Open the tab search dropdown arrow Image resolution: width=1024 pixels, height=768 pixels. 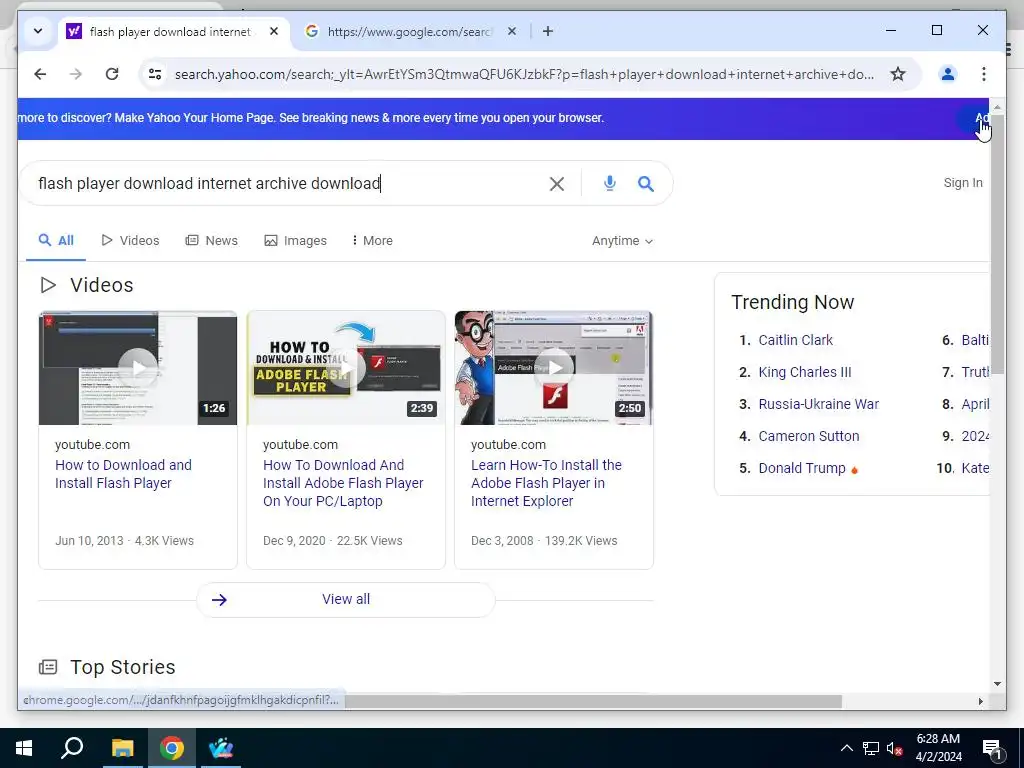pos(38,31)
